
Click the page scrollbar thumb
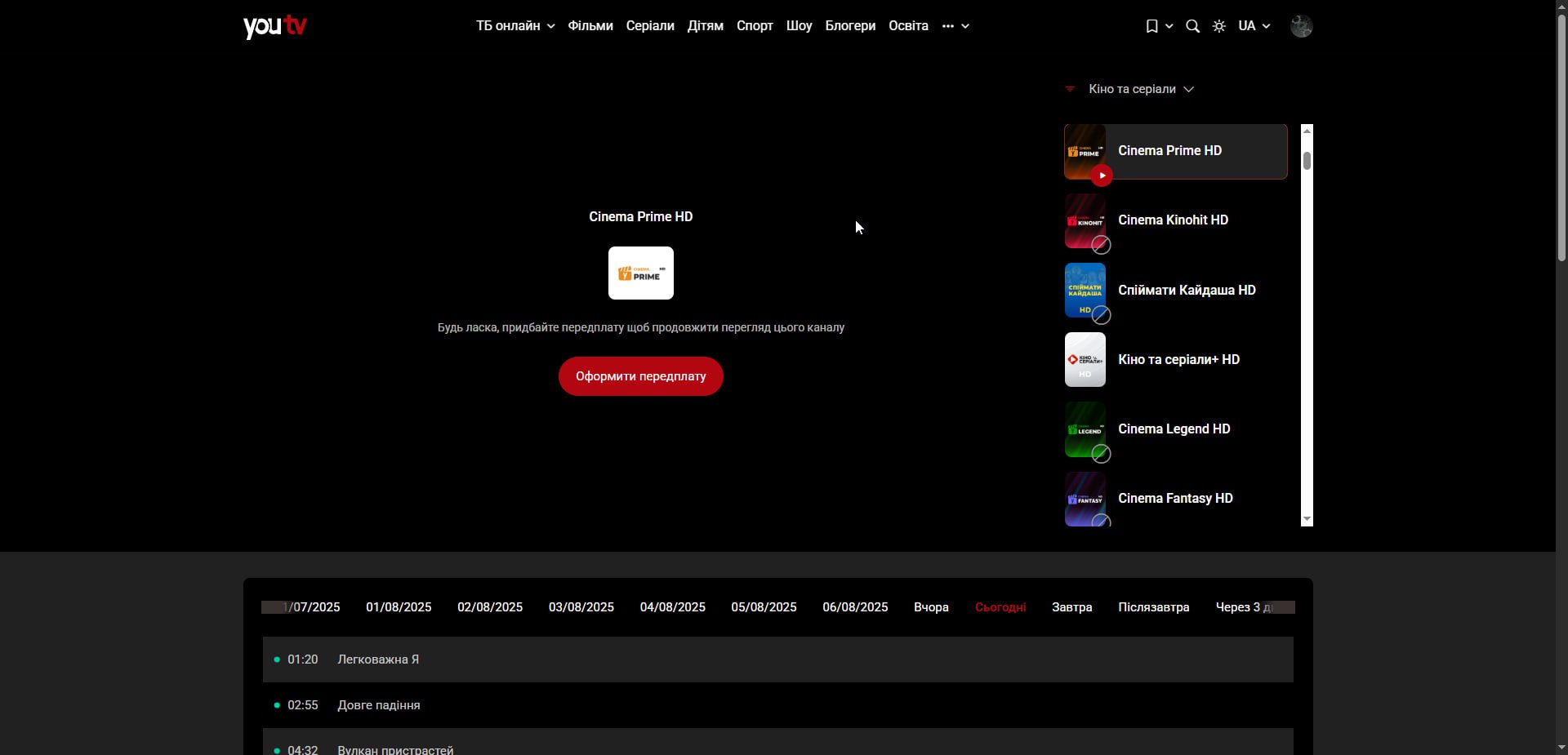(1561, 137)
